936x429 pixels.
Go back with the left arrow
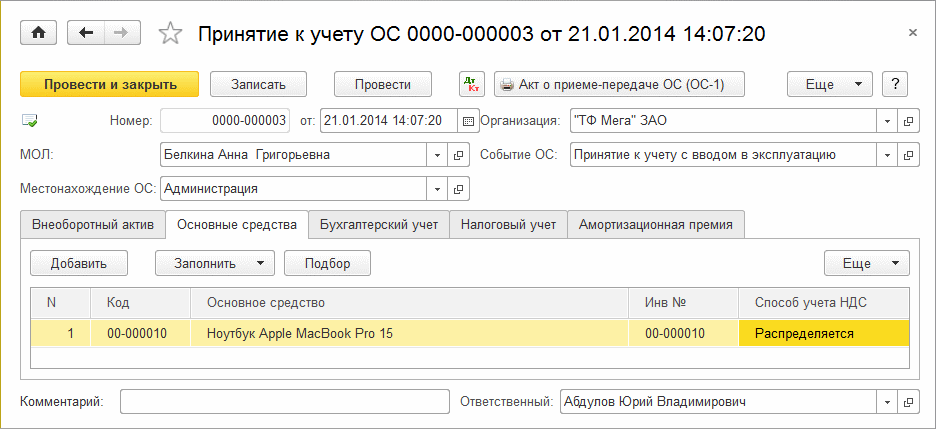click(86, 33)
